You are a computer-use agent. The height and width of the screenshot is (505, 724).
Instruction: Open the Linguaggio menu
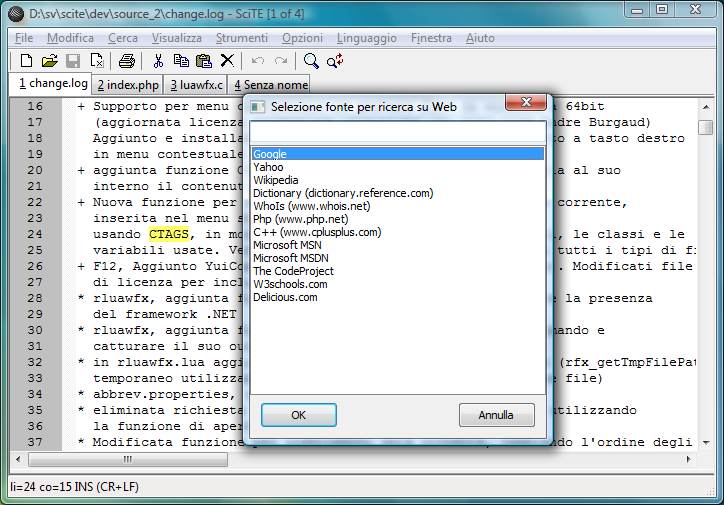pos(366,38)
